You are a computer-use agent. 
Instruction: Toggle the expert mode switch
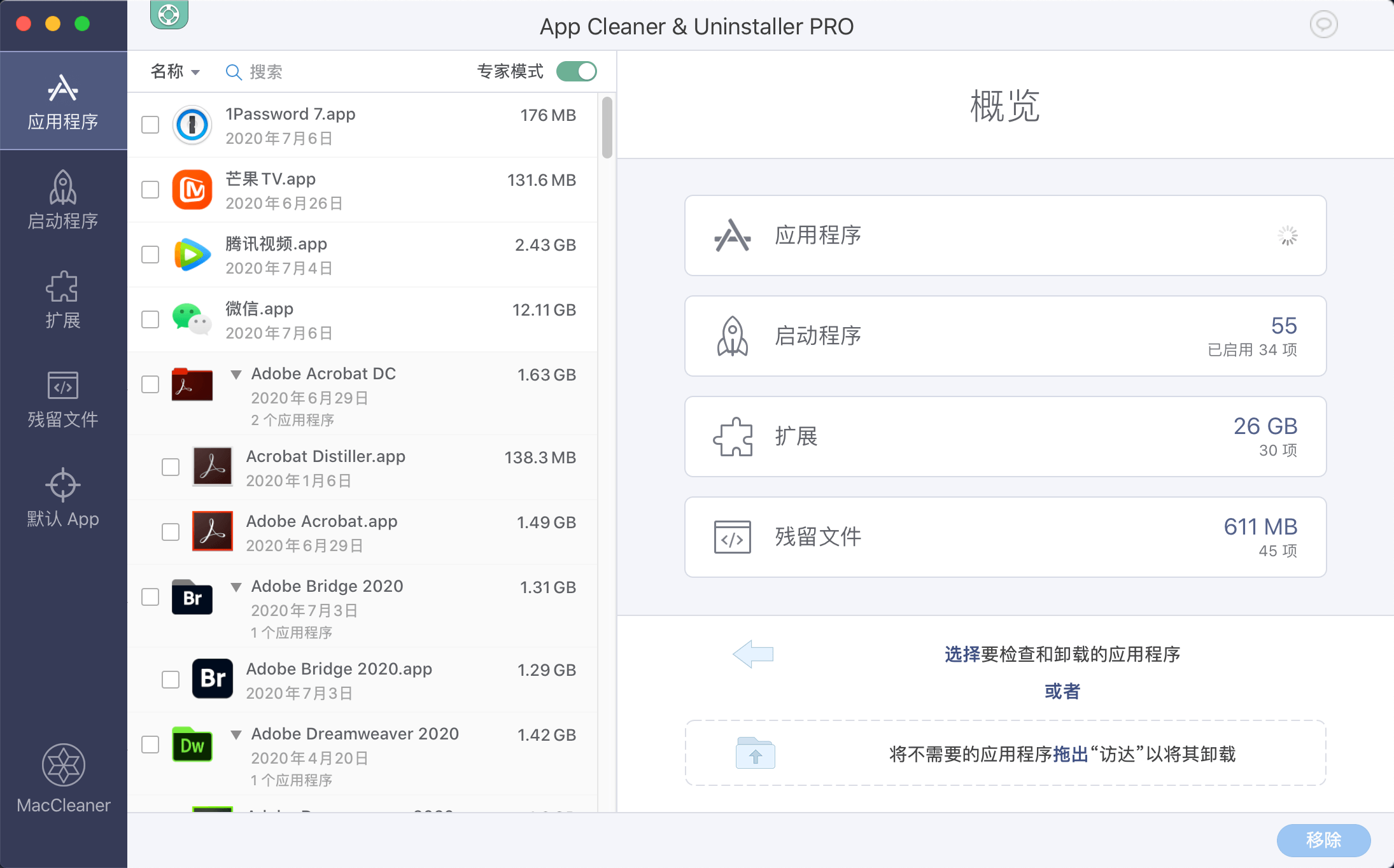pyautogui.click(x=576, y=71)
